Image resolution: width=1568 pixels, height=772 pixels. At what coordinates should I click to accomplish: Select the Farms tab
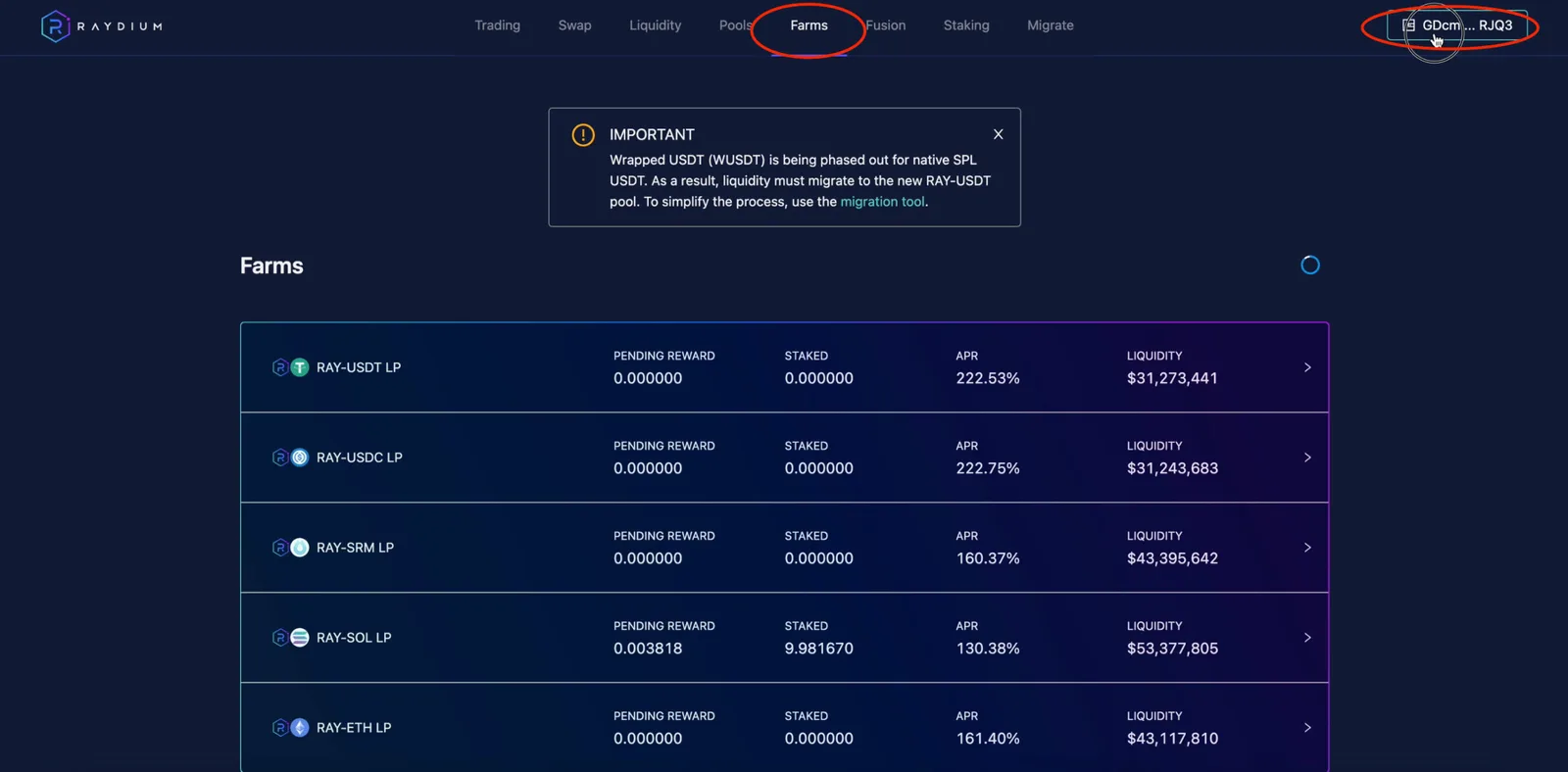tap(808, 25)
